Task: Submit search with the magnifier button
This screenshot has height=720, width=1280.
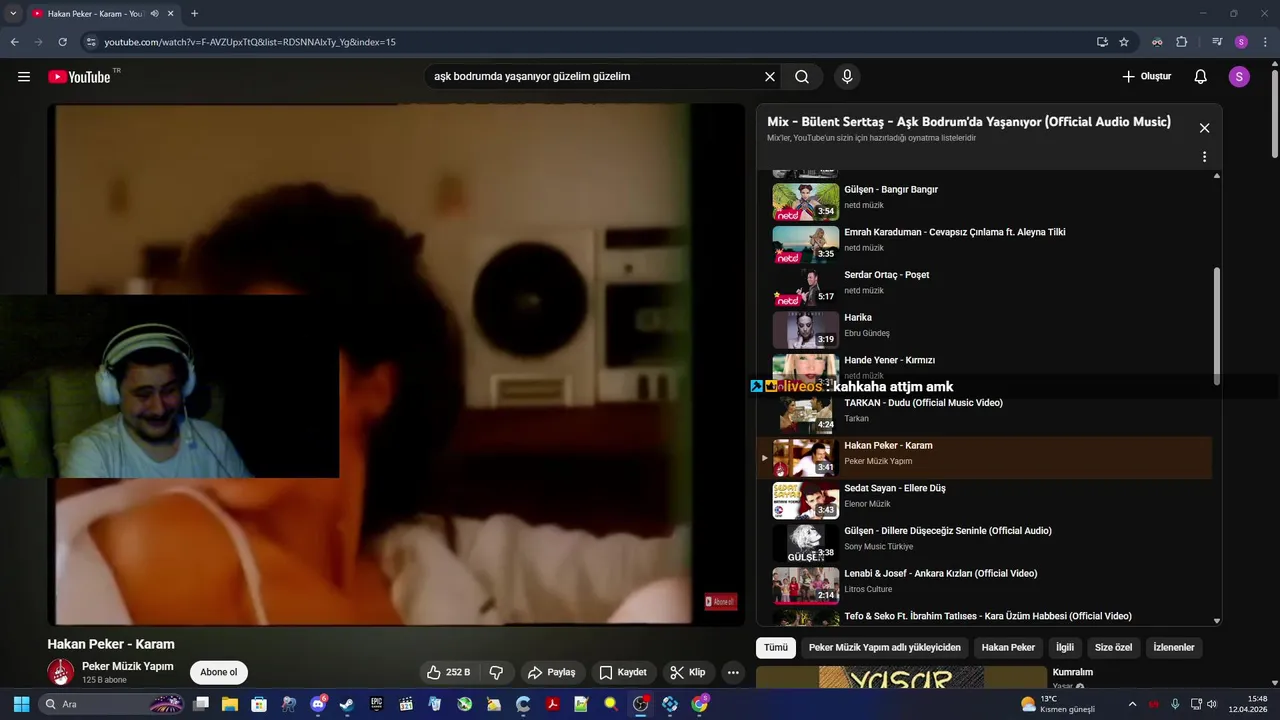Action: (802, 77)
